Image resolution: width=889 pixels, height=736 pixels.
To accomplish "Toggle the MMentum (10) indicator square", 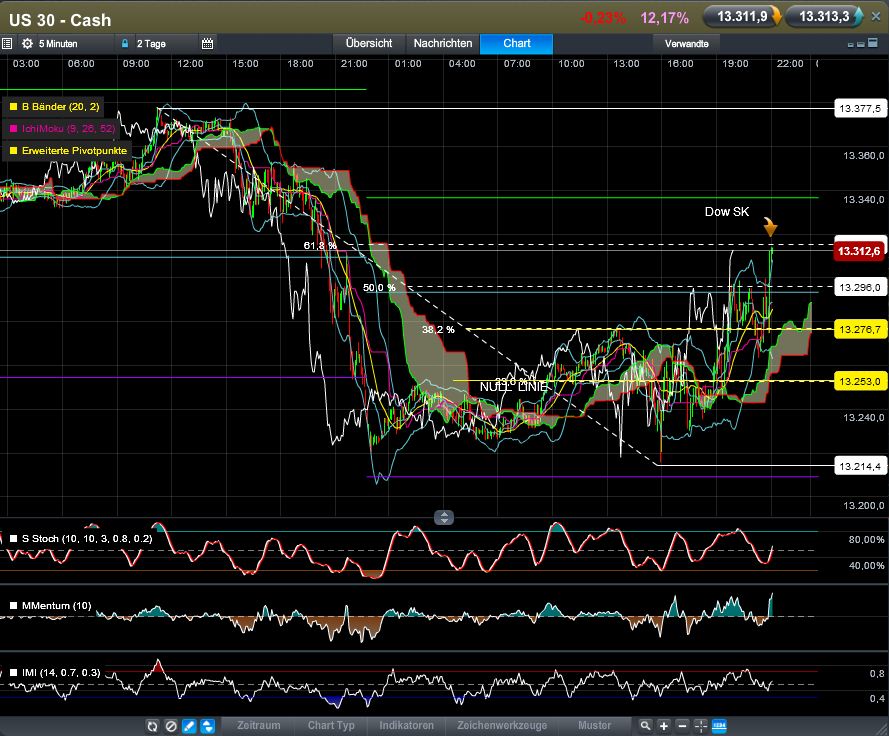I will tap(14, 606).
